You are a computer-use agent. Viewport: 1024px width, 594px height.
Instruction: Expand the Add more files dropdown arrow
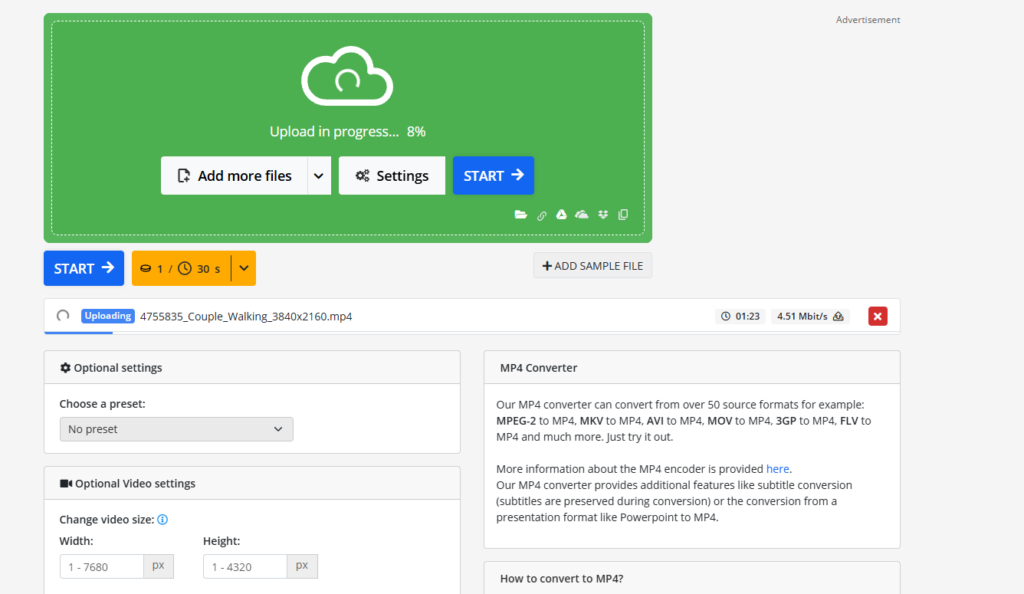pos(319,176)
